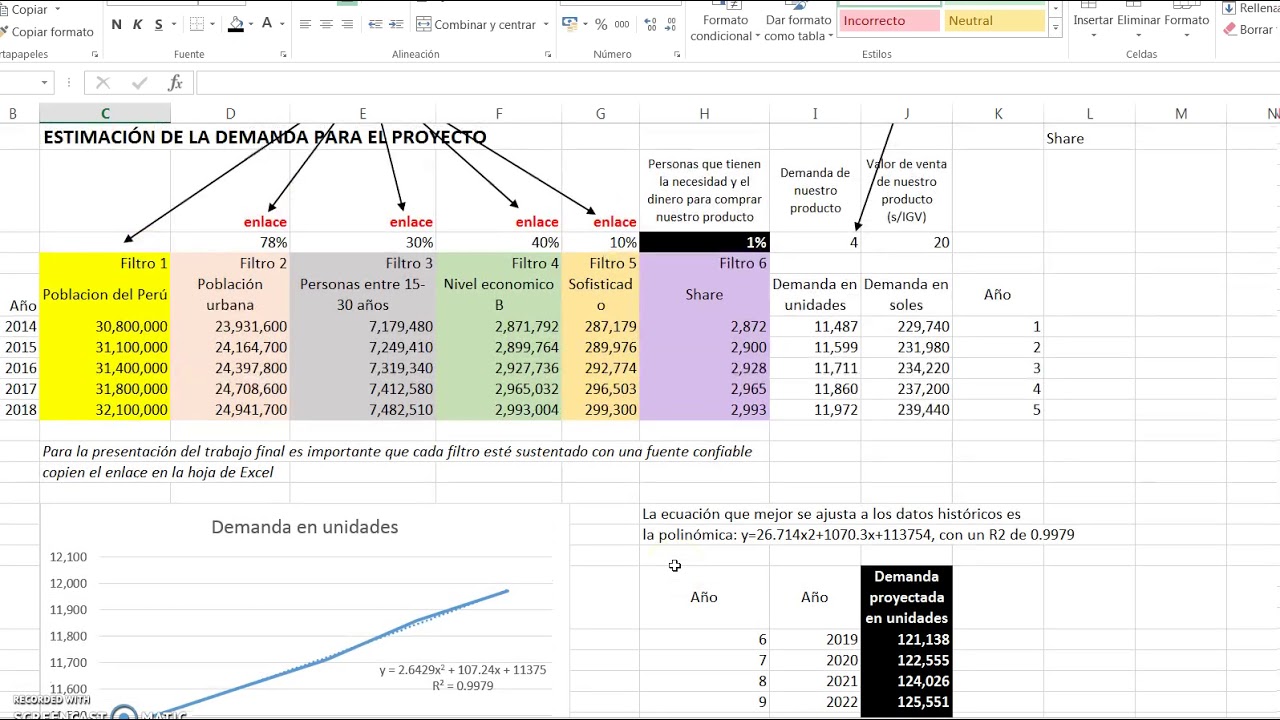Apply thousands separator (000) style
Viewport: 1280px width, 720px height.
622,24
